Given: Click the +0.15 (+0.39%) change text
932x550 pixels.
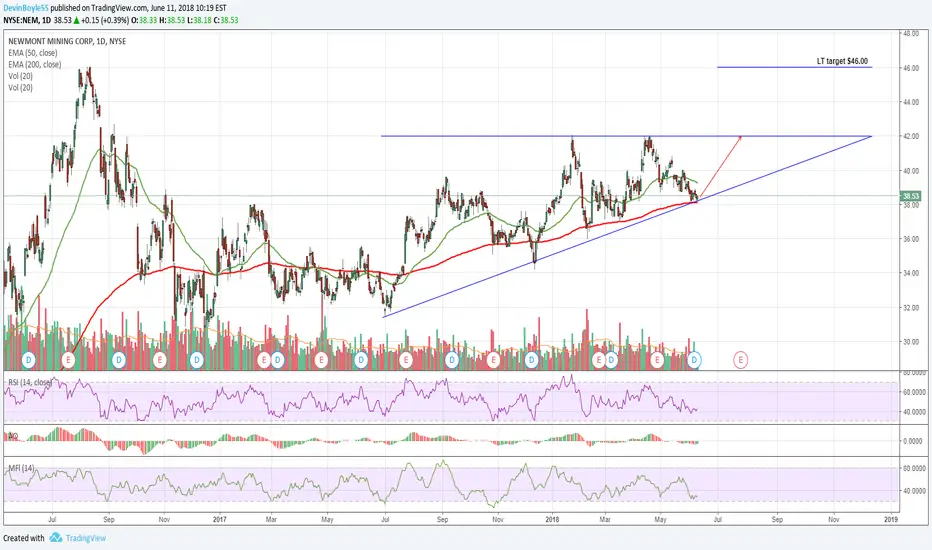Looking at the screenshot, I should [x=105, y=20].
